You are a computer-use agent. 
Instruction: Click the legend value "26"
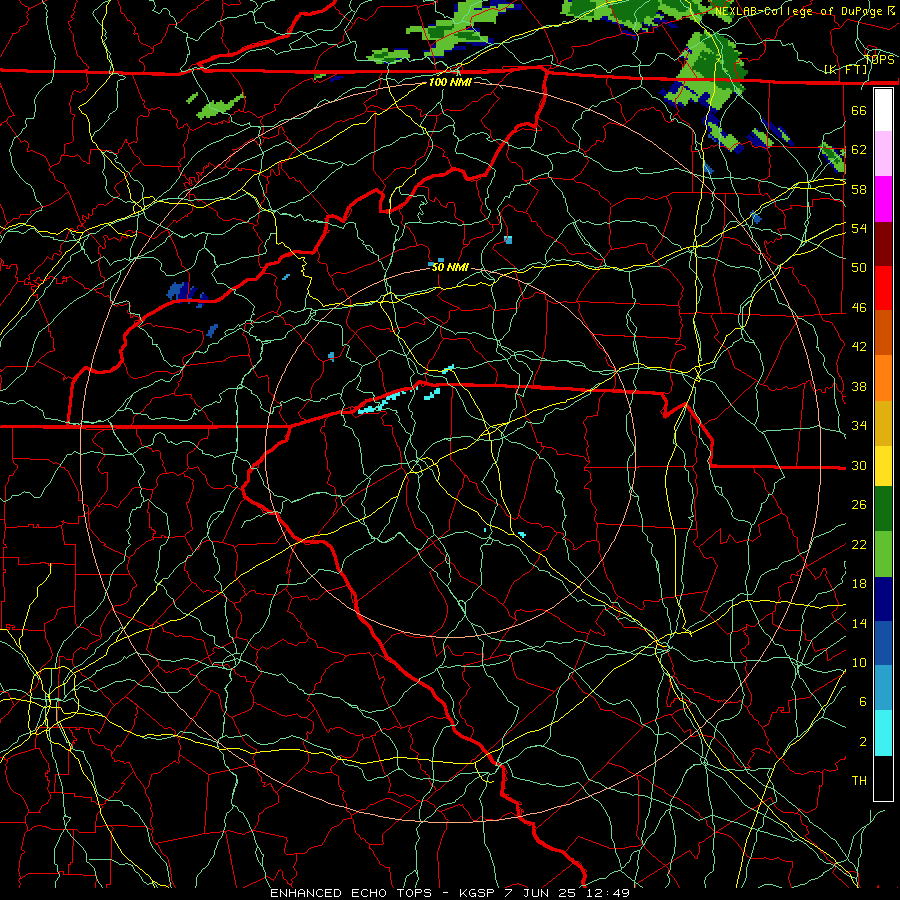coord(859,505)
